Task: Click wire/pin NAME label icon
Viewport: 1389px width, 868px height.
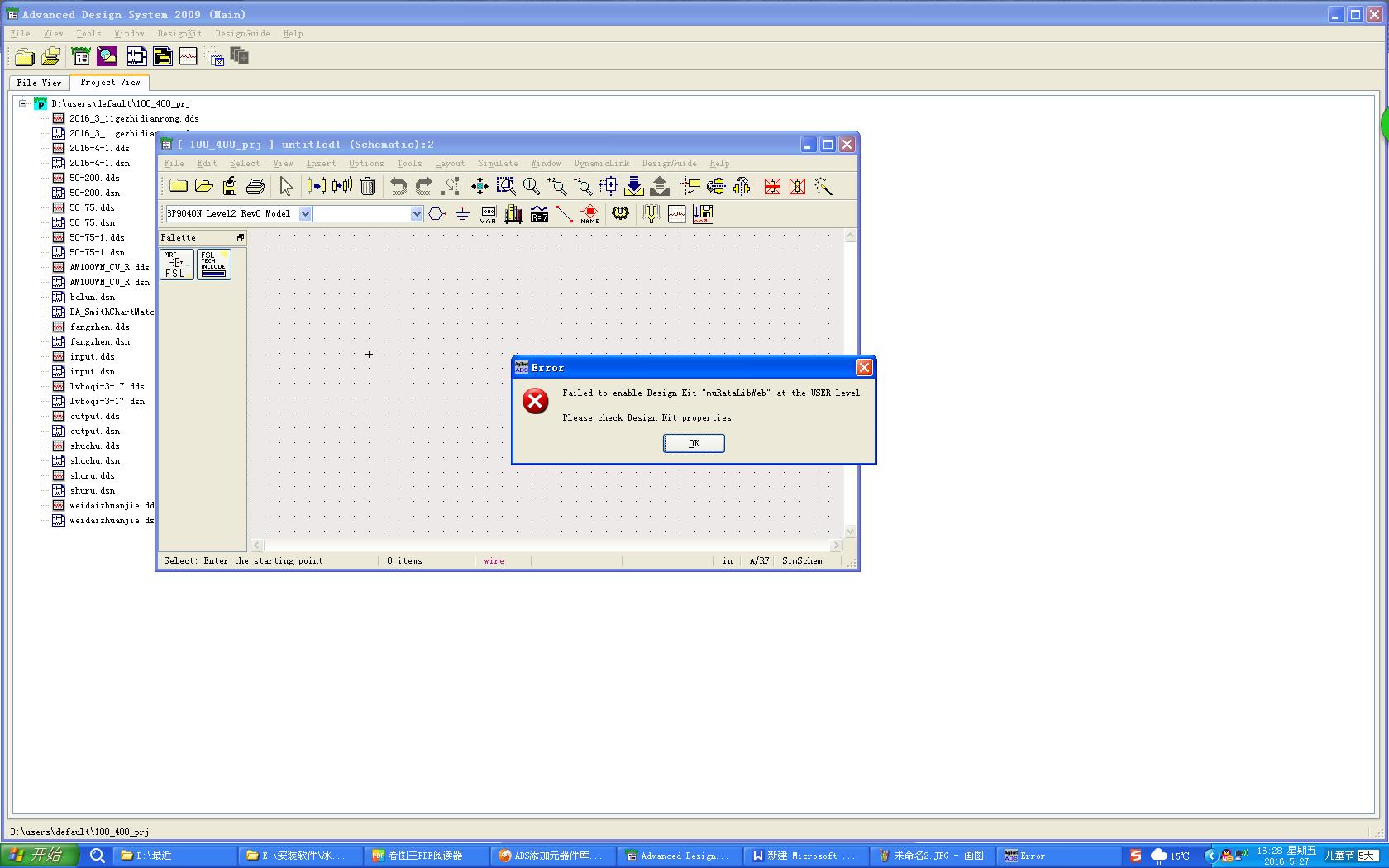Action: coord(589,214)
